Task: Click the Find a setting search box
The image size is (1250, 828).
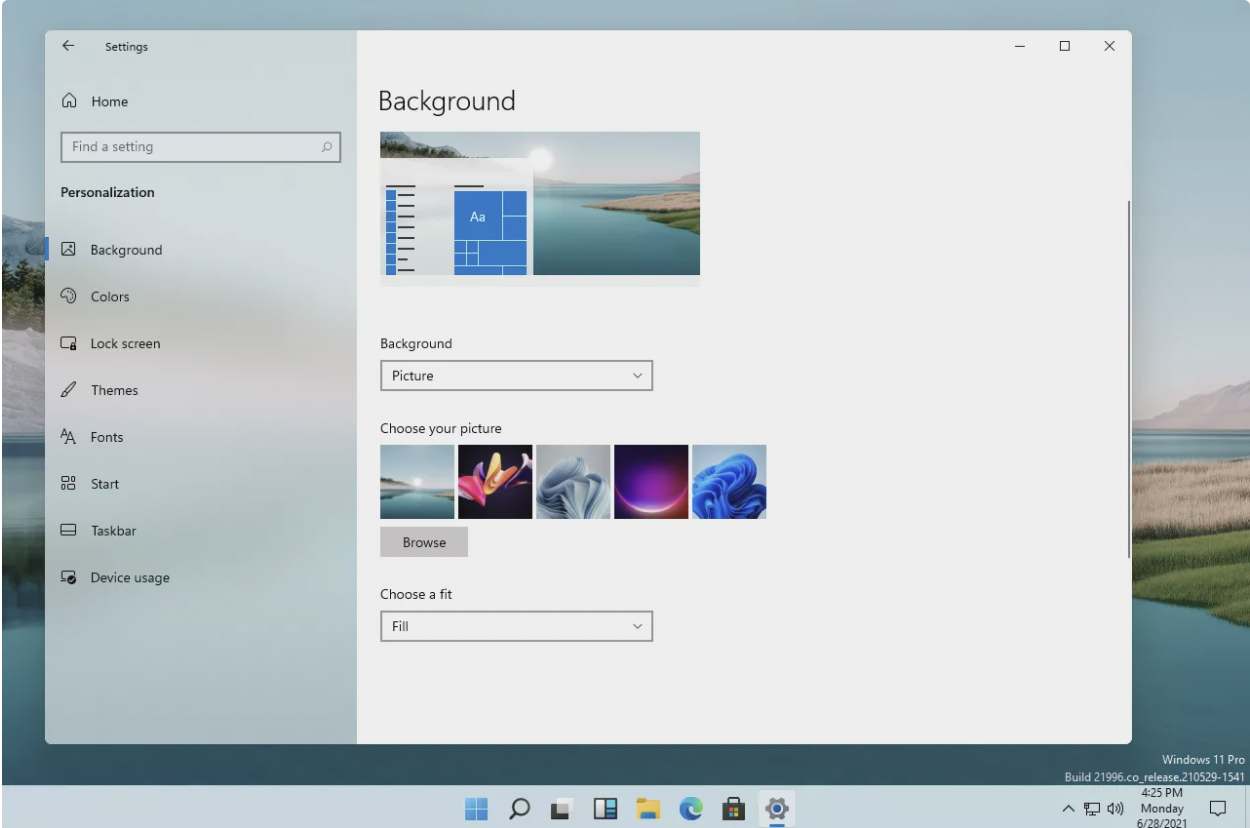Action: pos(200,147)
